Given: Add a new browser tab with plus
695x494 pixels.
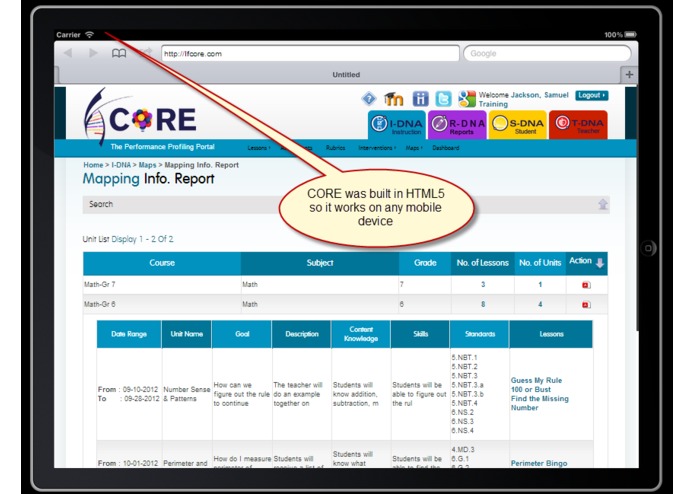Looking at the screenshot, I should [x=629, y=74].
